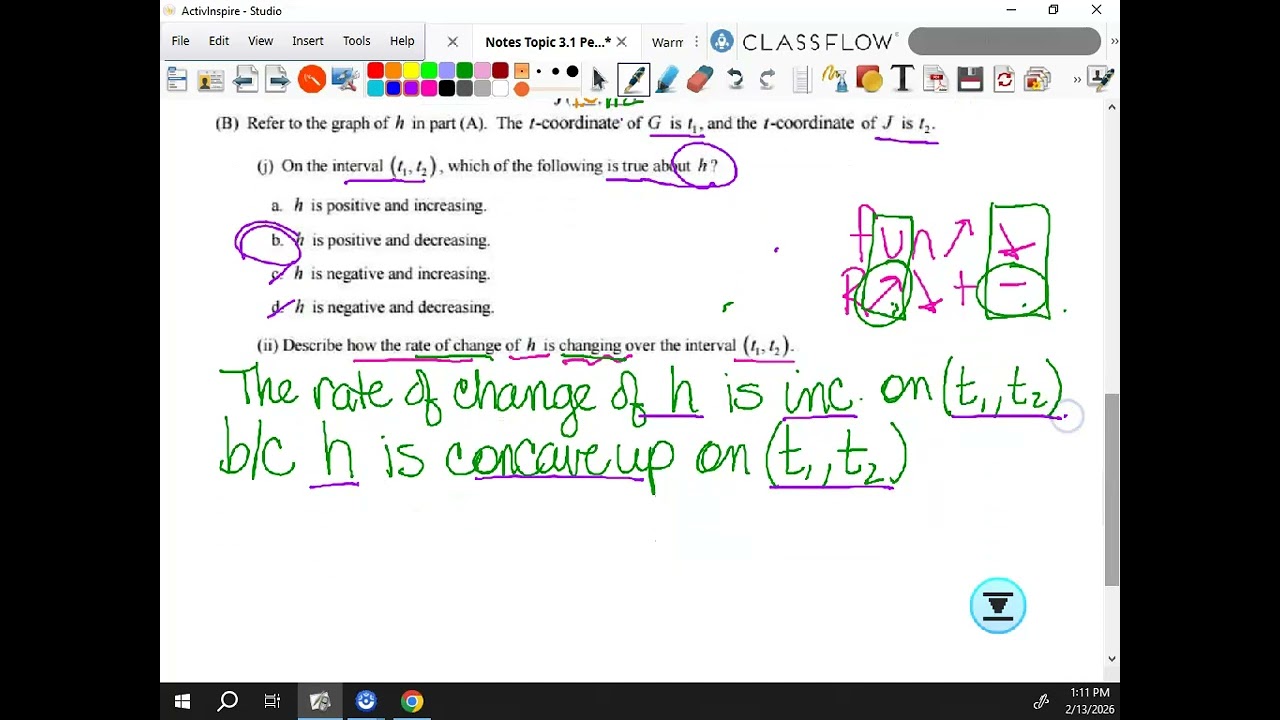
Task: Open Windows taskbar search
Action: click(x=228, y=701)
